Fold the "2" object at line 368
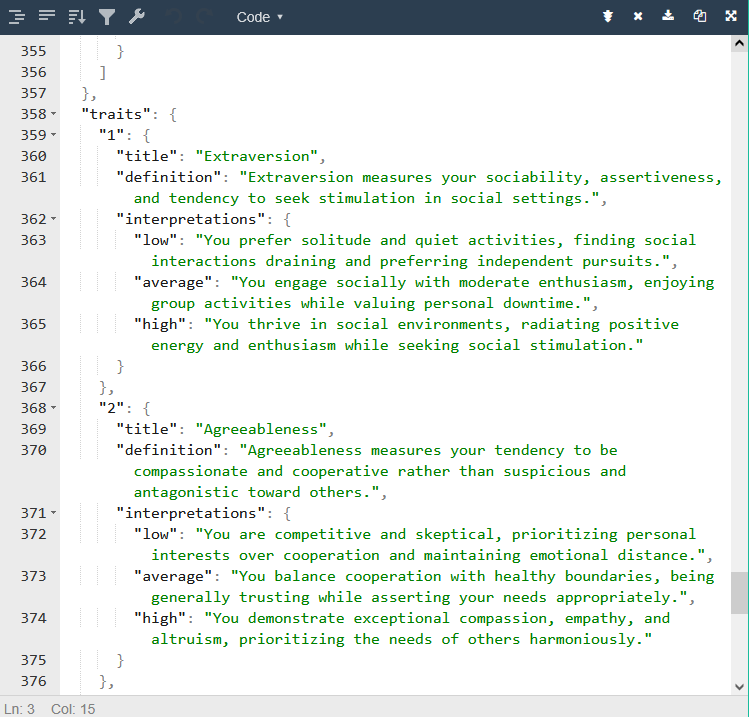The height and width of the screenshot is (717, 749). pyautogui.click(x=53, y=409)
